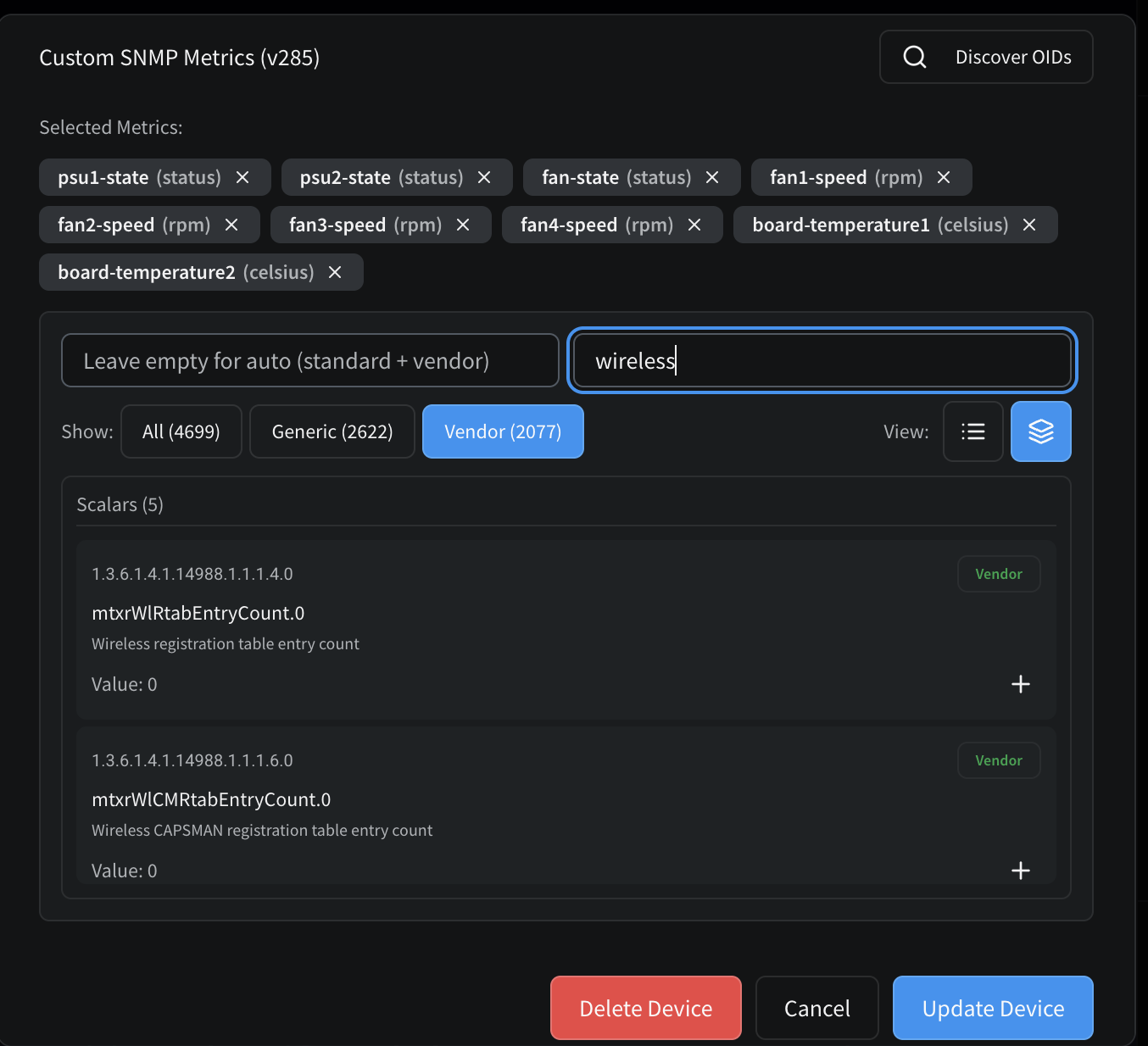Select the mtxrWlRtabEntryCount.0 name
This screenshot has height=1046, width=1148.
pyautogui.click(x=198, y=613)
